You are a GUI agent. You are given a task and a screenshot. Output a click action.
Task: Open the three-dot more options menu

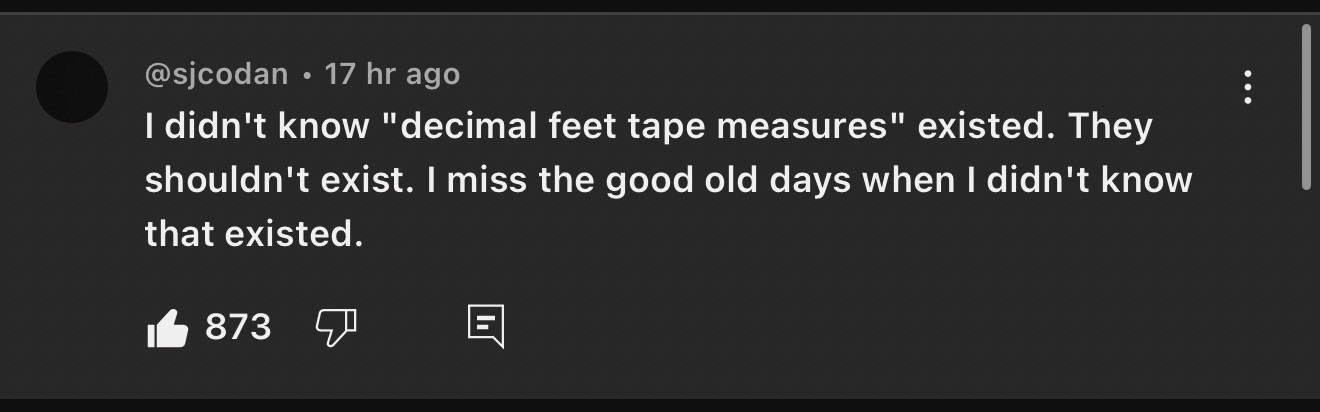(1247, 88)
